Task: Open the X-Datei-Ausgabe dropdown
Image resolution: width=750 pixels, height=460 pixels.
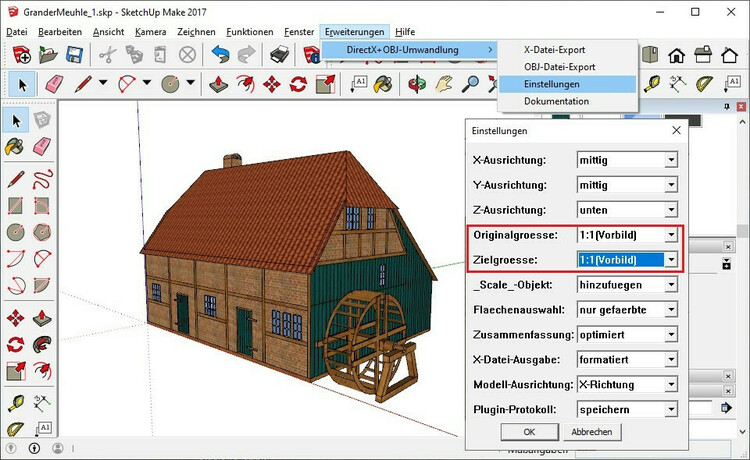Action: click(671, 359)
